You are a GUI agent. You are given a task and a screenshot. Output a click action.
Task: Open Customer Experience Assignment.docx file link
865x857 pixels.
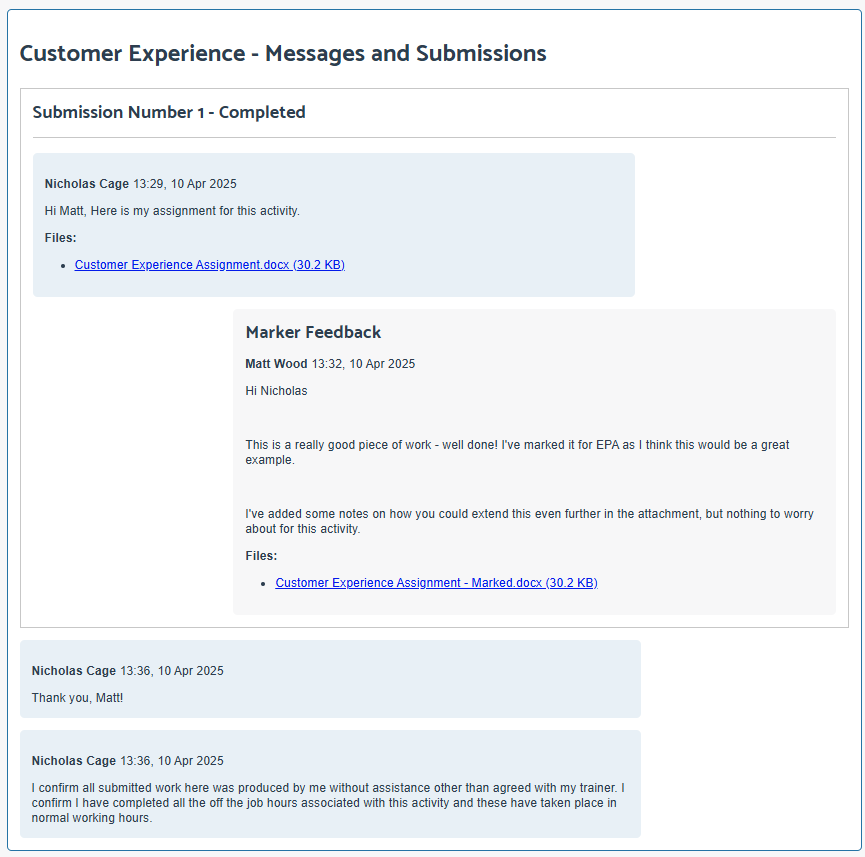(x=210, y=265)
